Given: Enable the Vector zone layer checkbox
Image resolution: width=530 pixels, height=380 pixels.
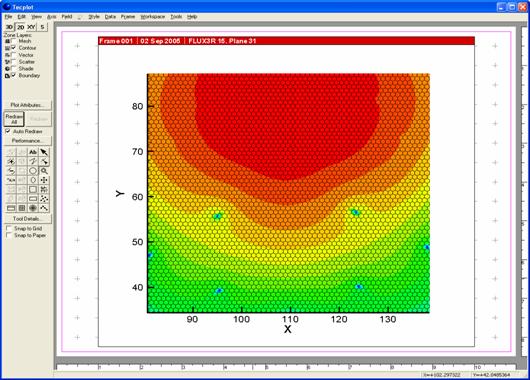Looking at the screenshot, I should point(14,54).
